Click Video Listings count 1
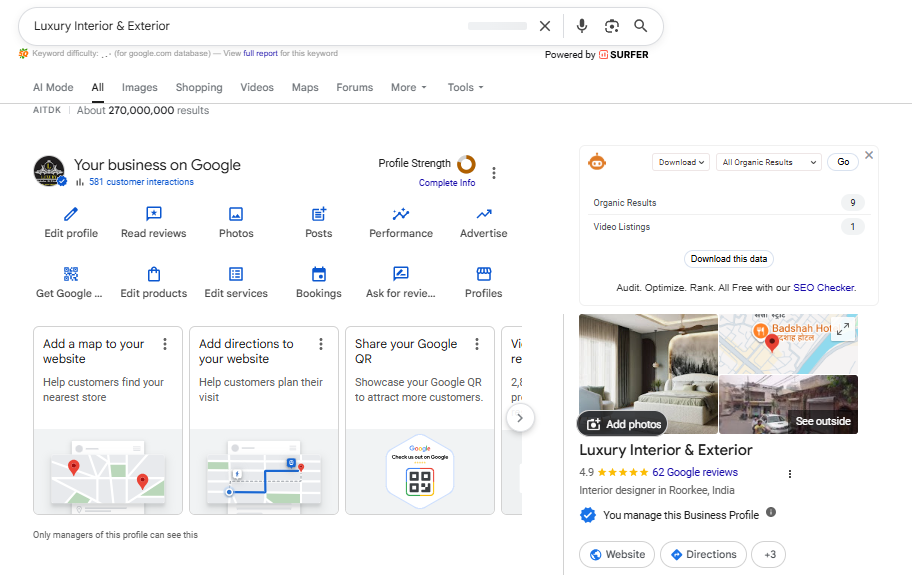 853,227
